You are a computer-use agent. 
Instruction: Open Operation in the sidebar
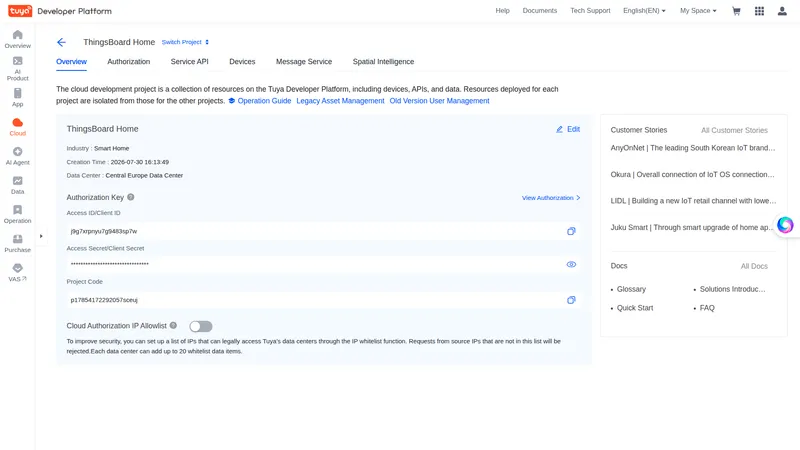click(x=17, y=214)
